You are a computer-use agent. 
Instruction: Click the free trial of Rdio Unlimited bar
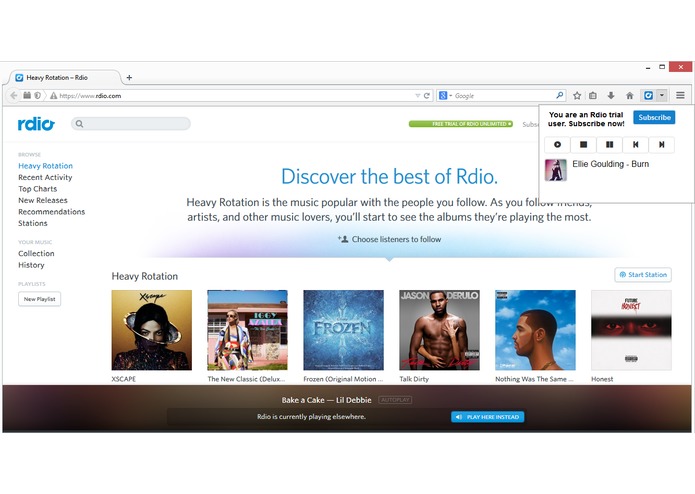[461, 124]
